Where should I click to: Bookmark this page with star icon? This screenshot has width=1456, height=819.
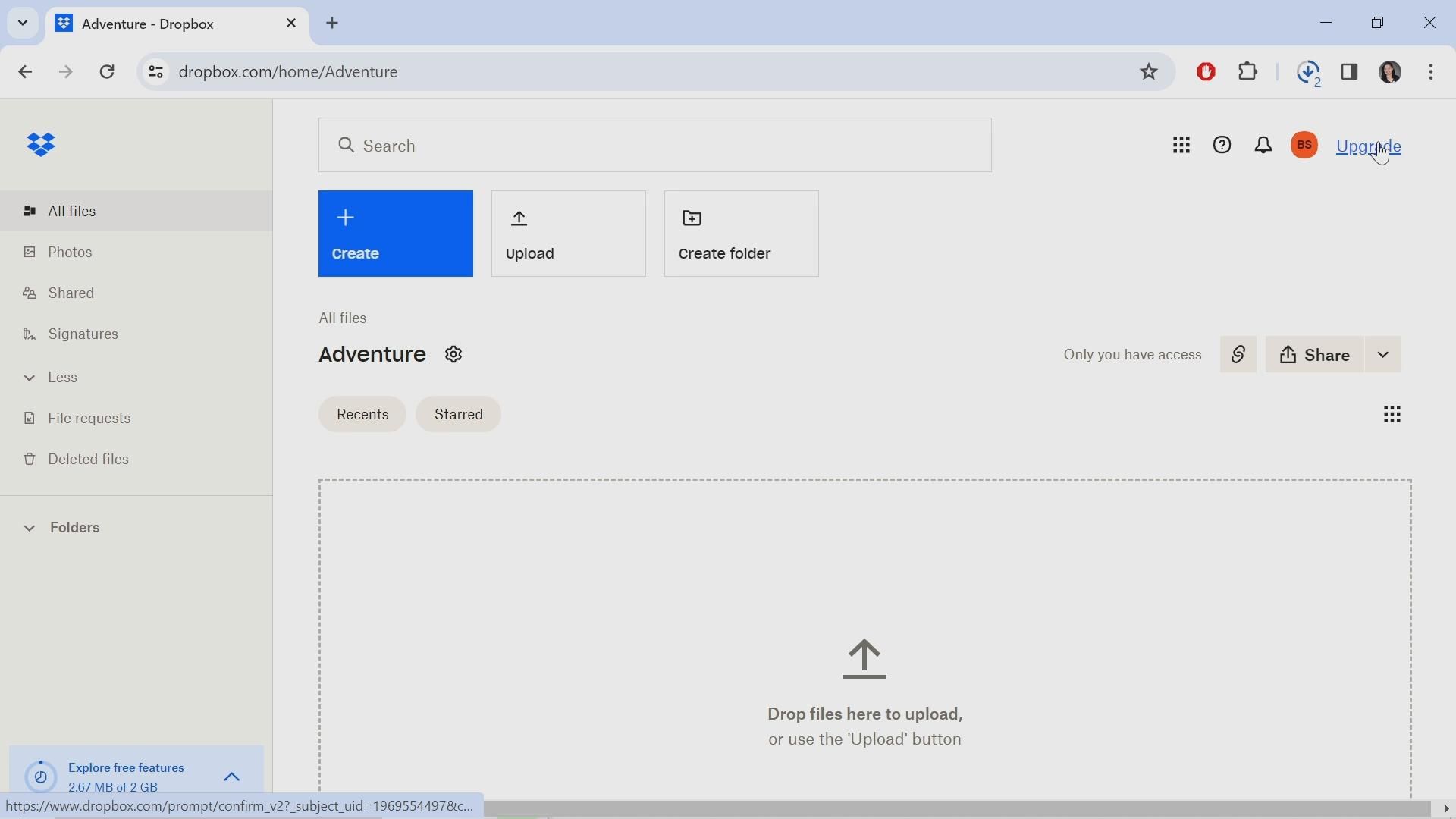coord(1150,72)
